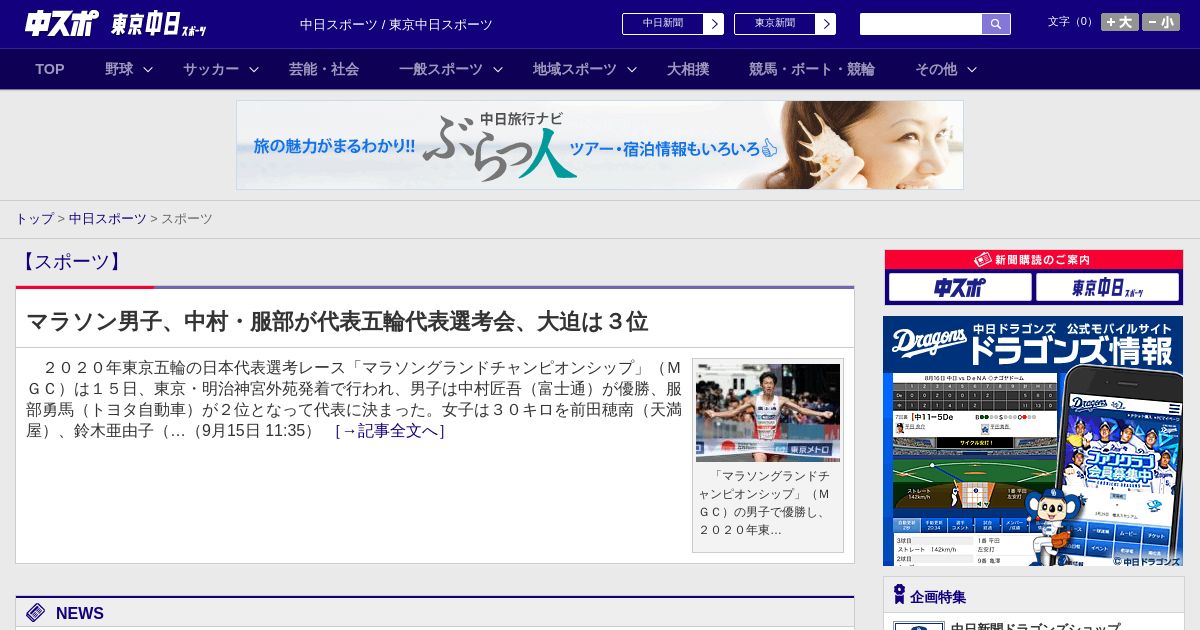Screen dimensions: 1200x630
Task: Open the marathon runner photo thumbnail
Action: point(768,412)
